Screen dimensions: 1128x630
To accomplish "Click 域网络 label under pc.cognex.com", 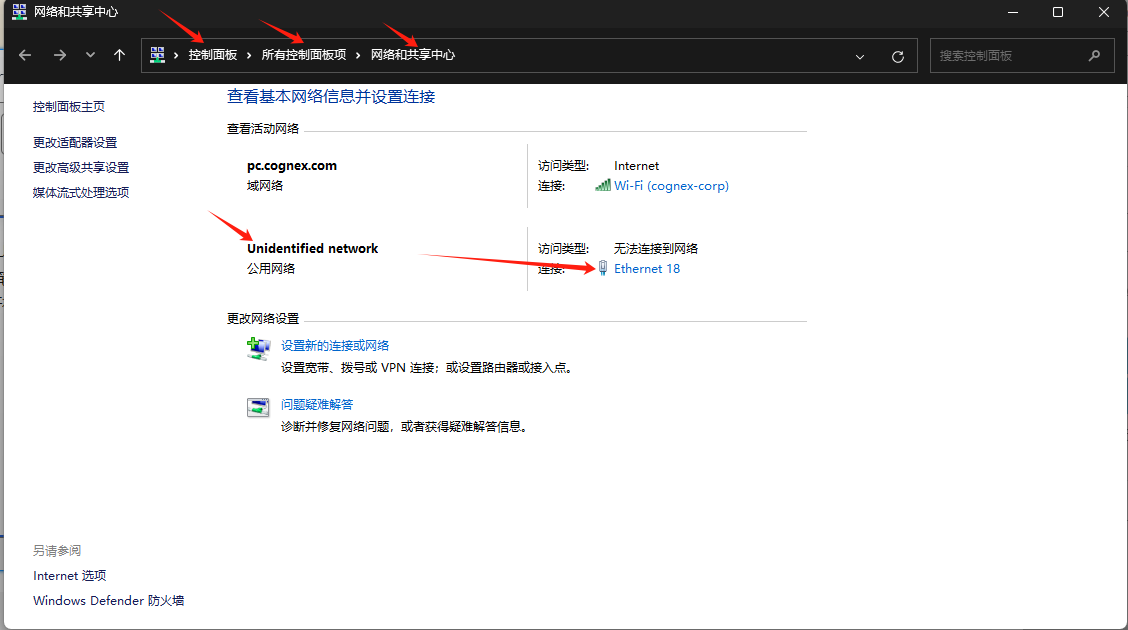I will click(x=265, y=186).
